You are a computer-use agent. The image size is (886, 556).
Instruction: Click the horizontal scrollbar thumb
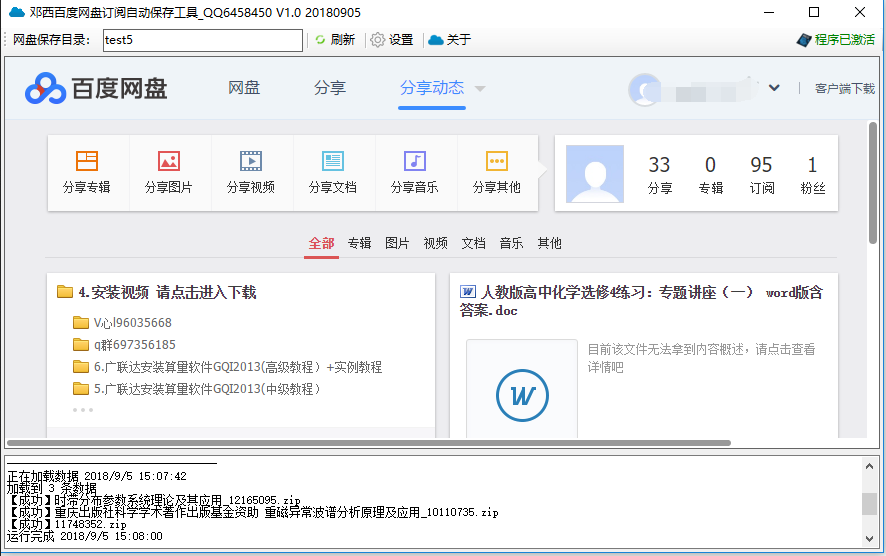coord(368,443)
